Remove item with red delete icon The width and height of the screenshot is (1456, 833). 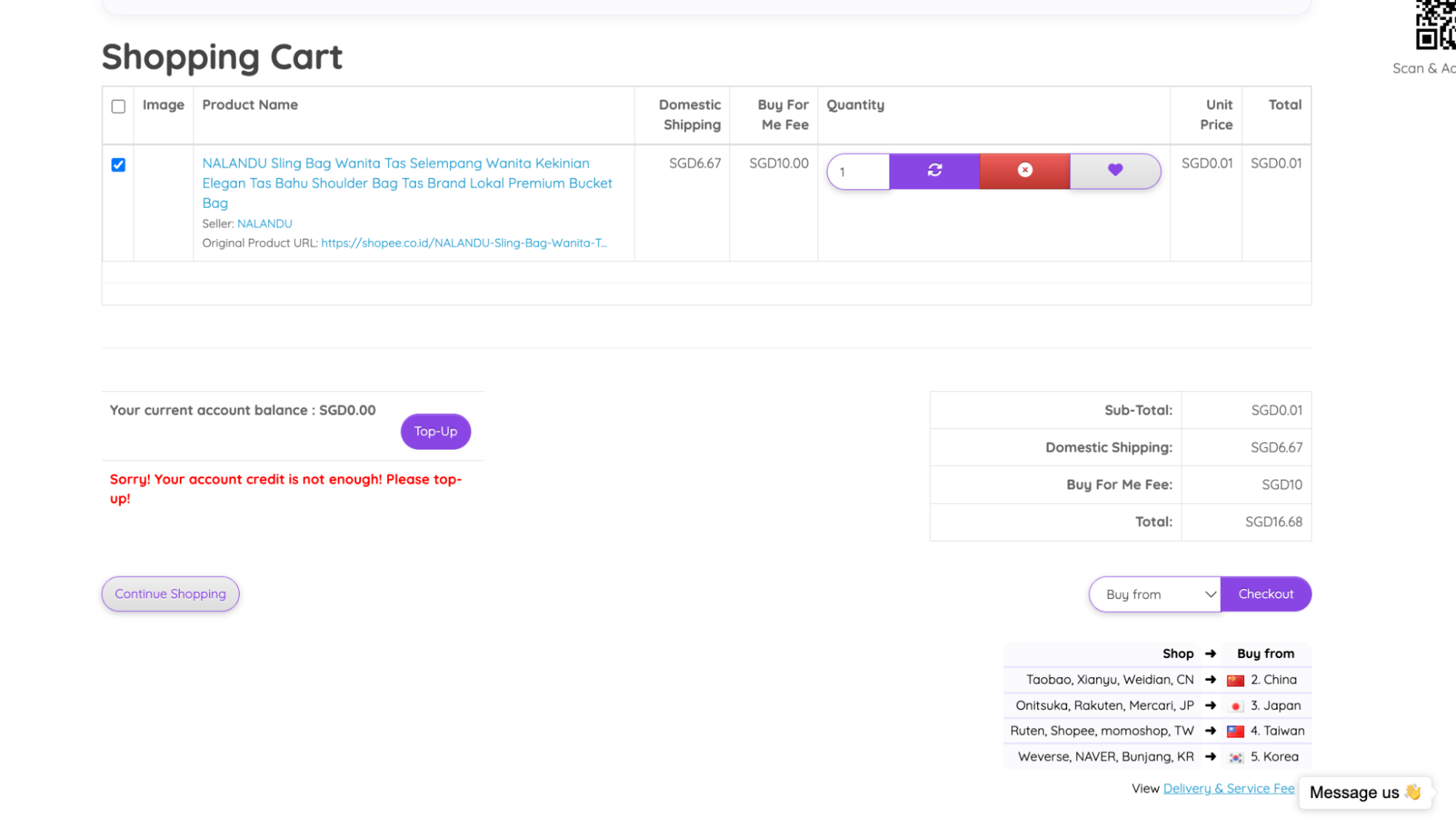[1025, 171]
